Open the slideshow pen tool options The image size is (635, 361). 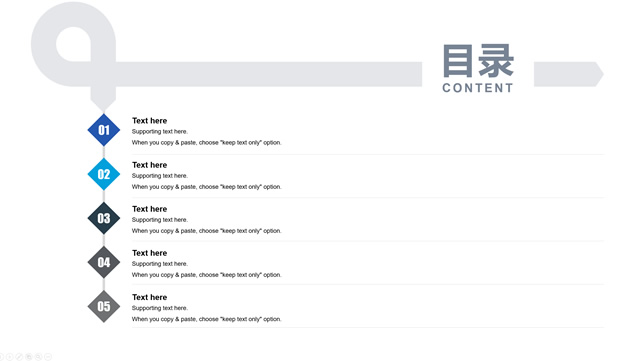pyautogui.click(x=19, y=357)
